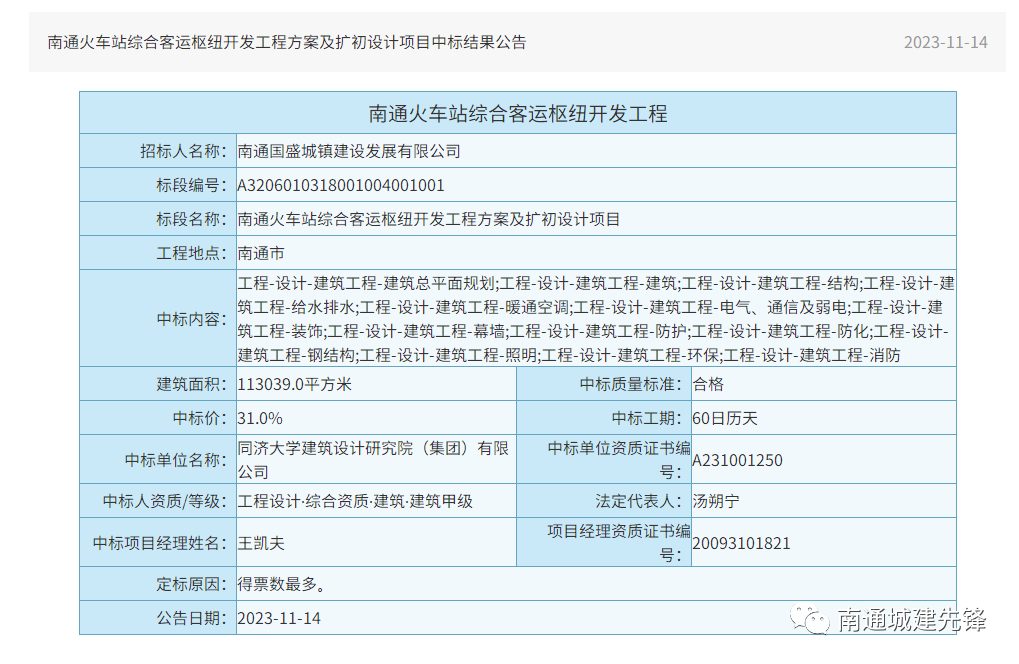1019x664 pixels.
Task: Click the announcement title at top
Action: coord(286,42)
